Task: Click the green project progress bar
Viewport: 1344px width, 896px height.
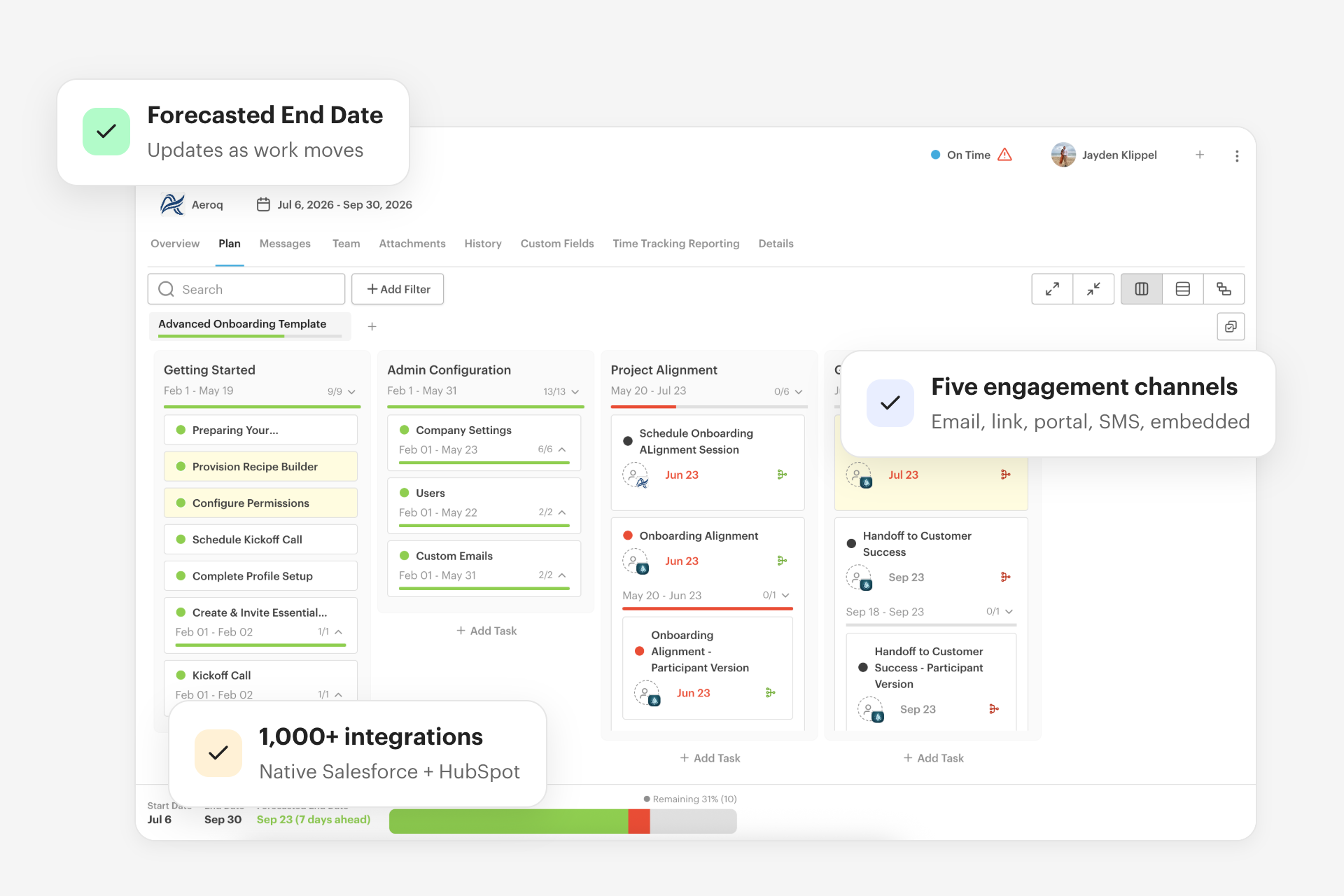Action: tap(508, 821)
